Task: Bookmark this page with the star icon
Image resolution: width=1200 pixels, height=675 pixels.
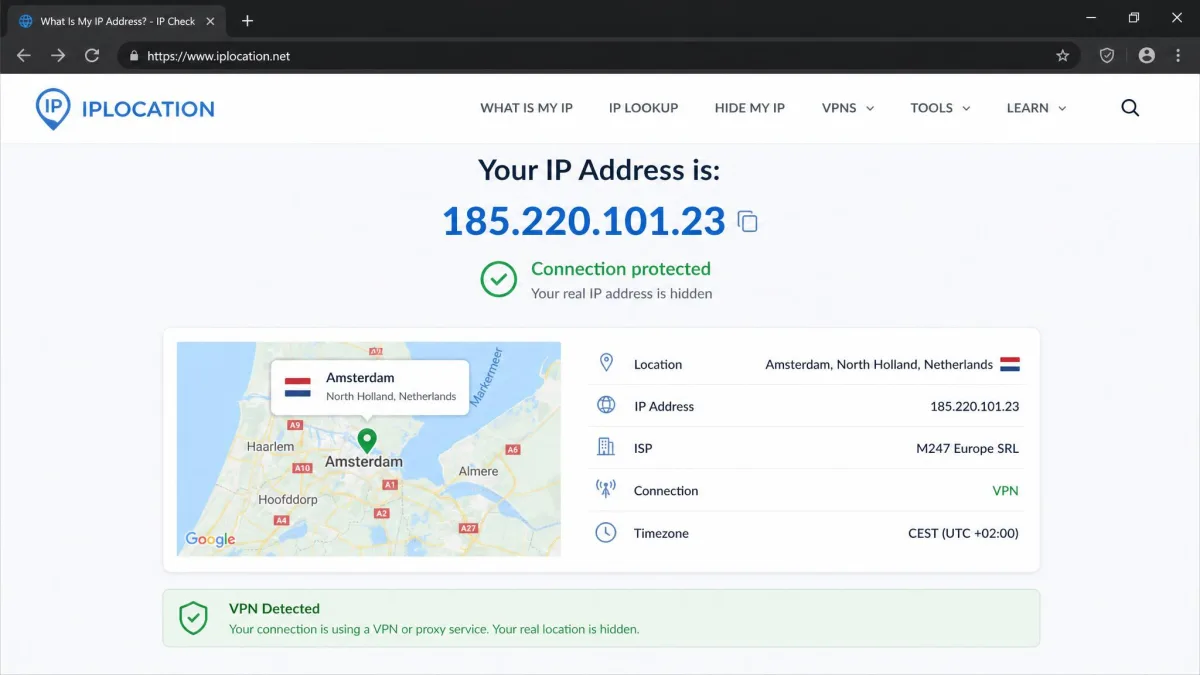Action: (x=1063, y=56)
